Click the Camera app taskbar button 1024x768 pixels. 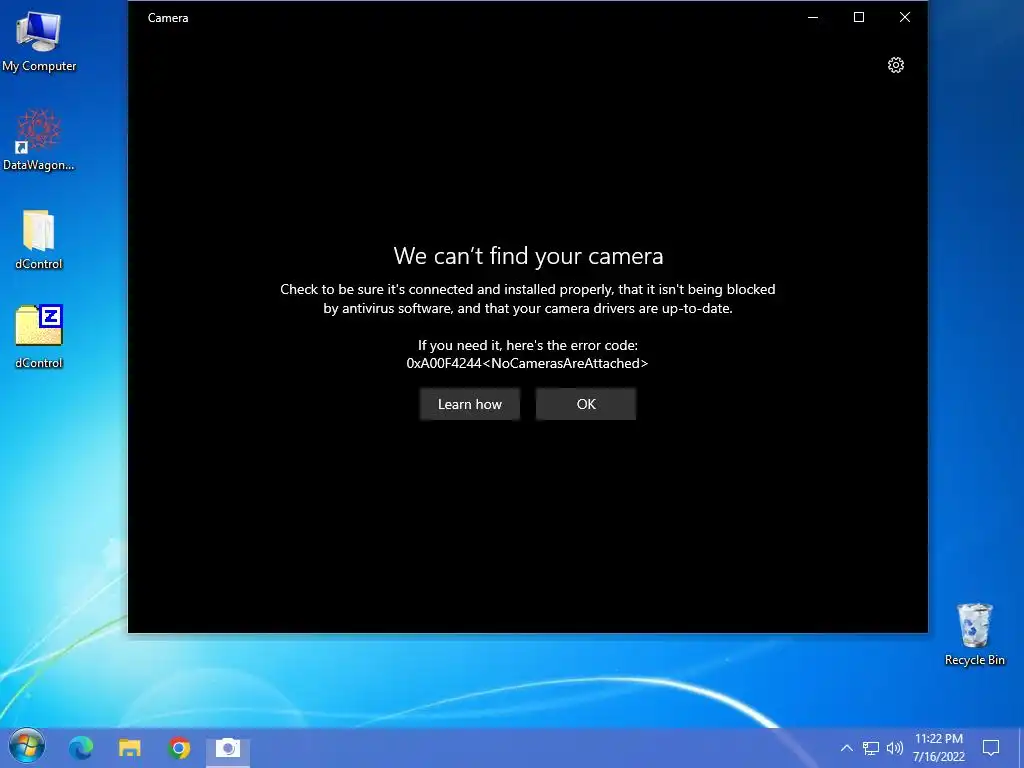point(228,748)
